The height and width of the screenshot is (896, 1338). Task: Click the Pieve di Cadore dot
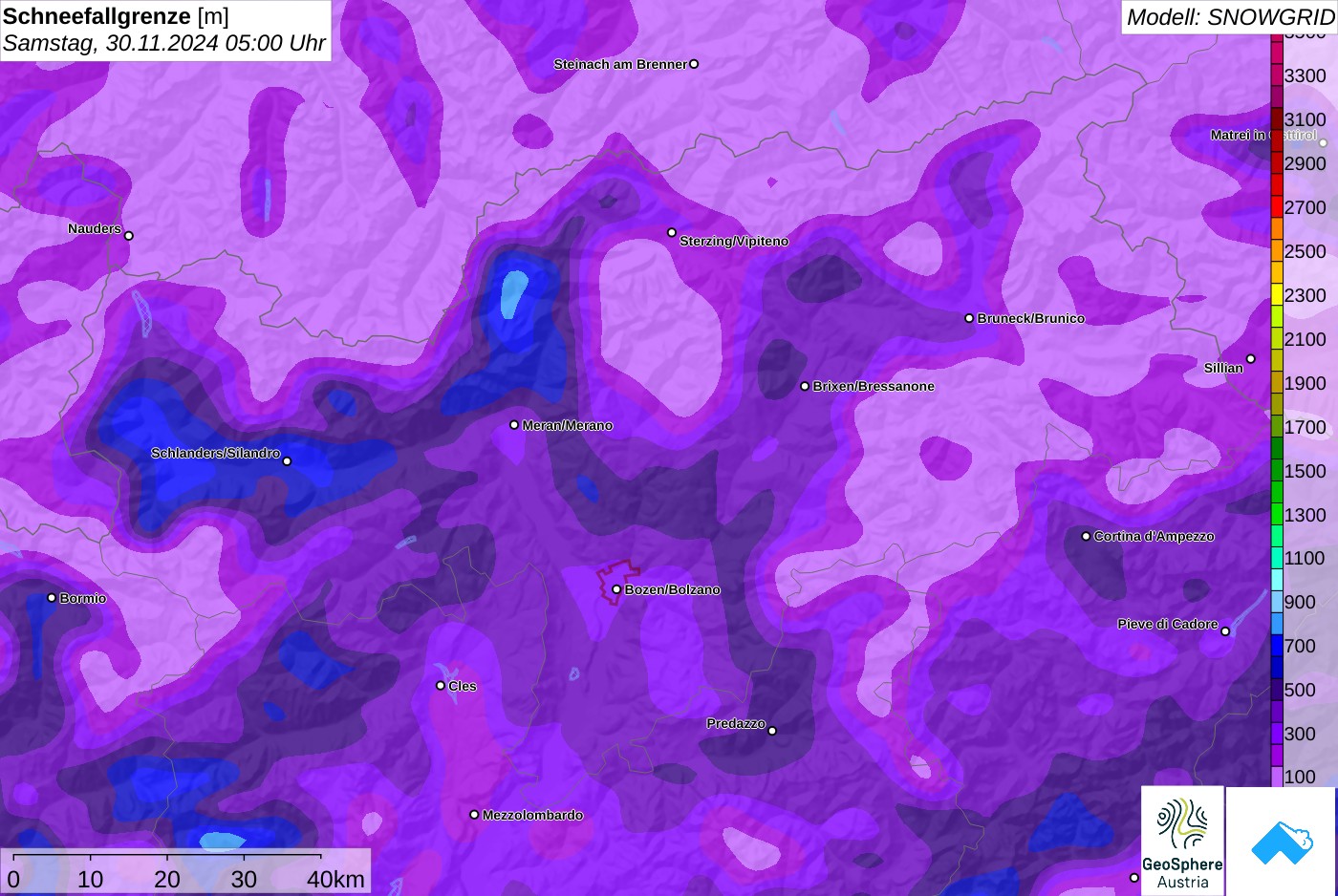point(1225,631)
